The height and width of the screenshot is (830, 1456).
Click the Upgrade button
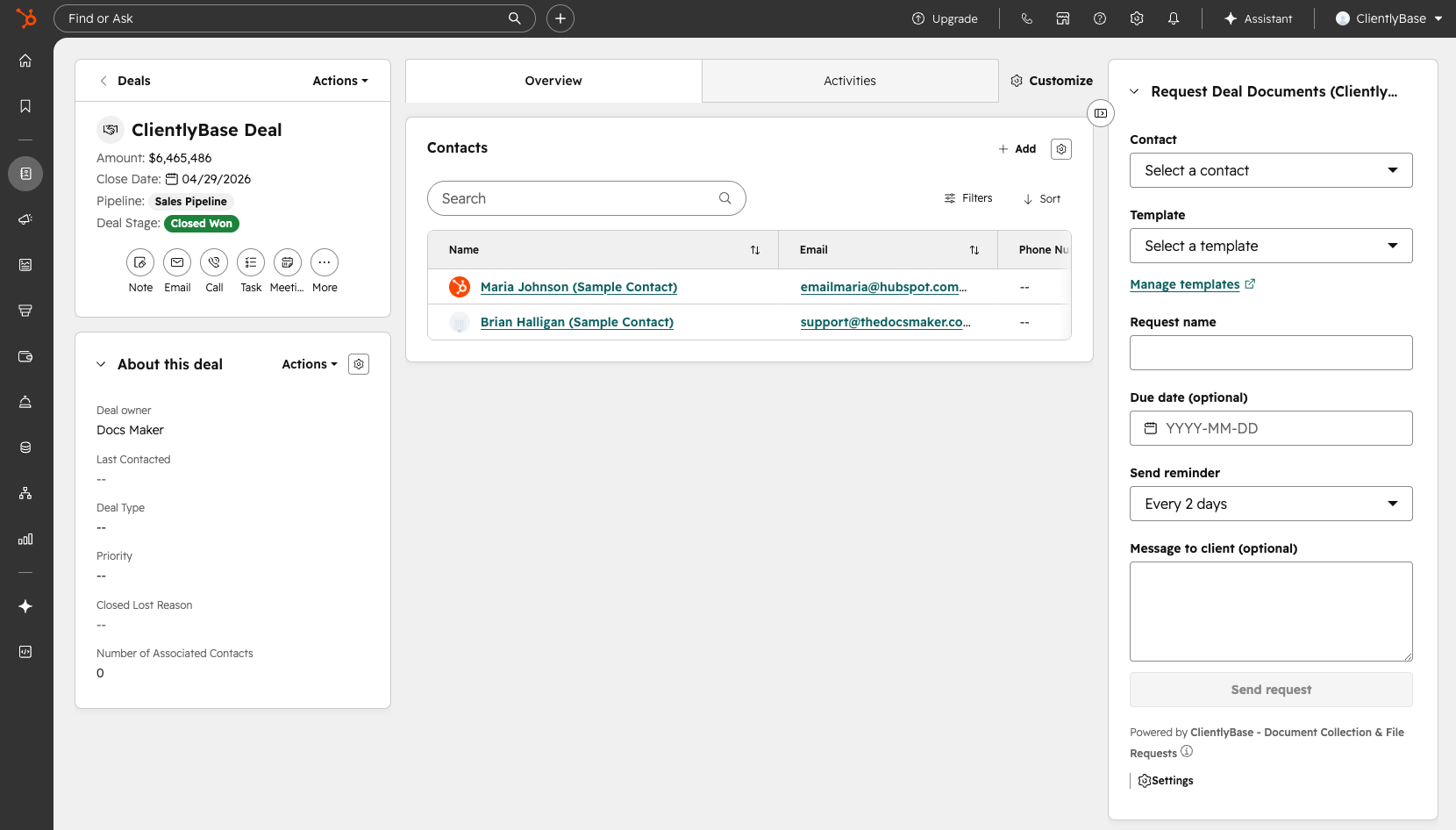pos(945,18)
